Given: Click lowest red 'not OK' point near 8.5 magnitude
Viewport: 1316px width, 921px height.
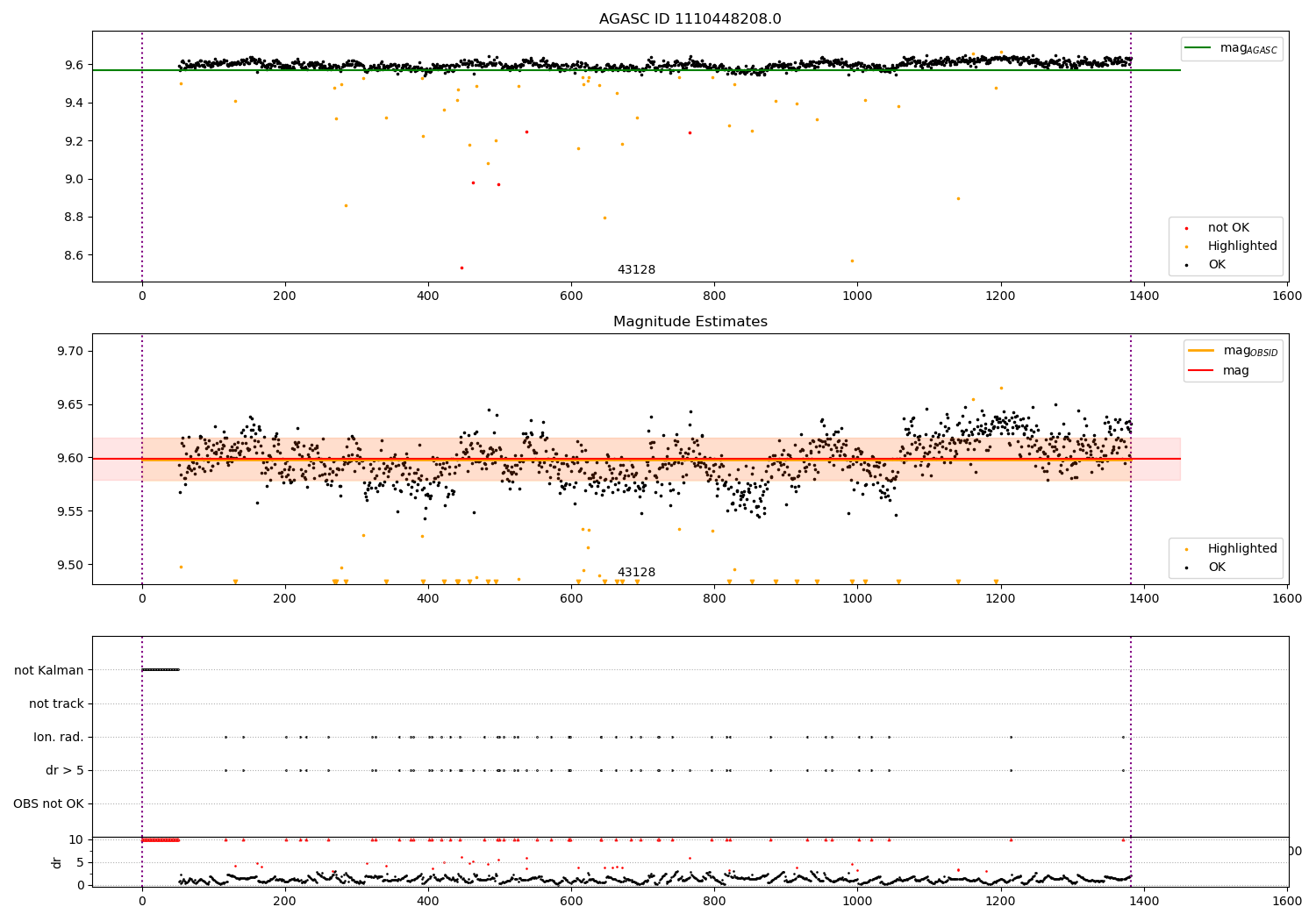Looking at the screenshot, I should click(x=461, y=268).
